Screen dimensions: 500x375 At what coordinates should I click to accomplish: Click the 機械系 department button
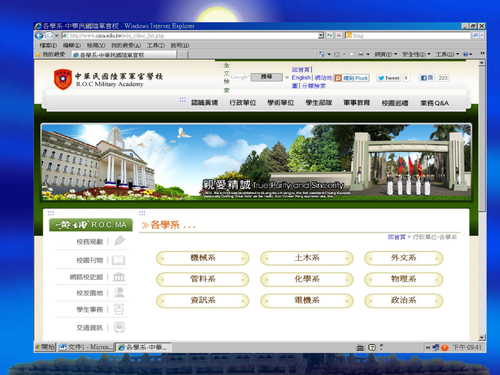coord(203,258)
